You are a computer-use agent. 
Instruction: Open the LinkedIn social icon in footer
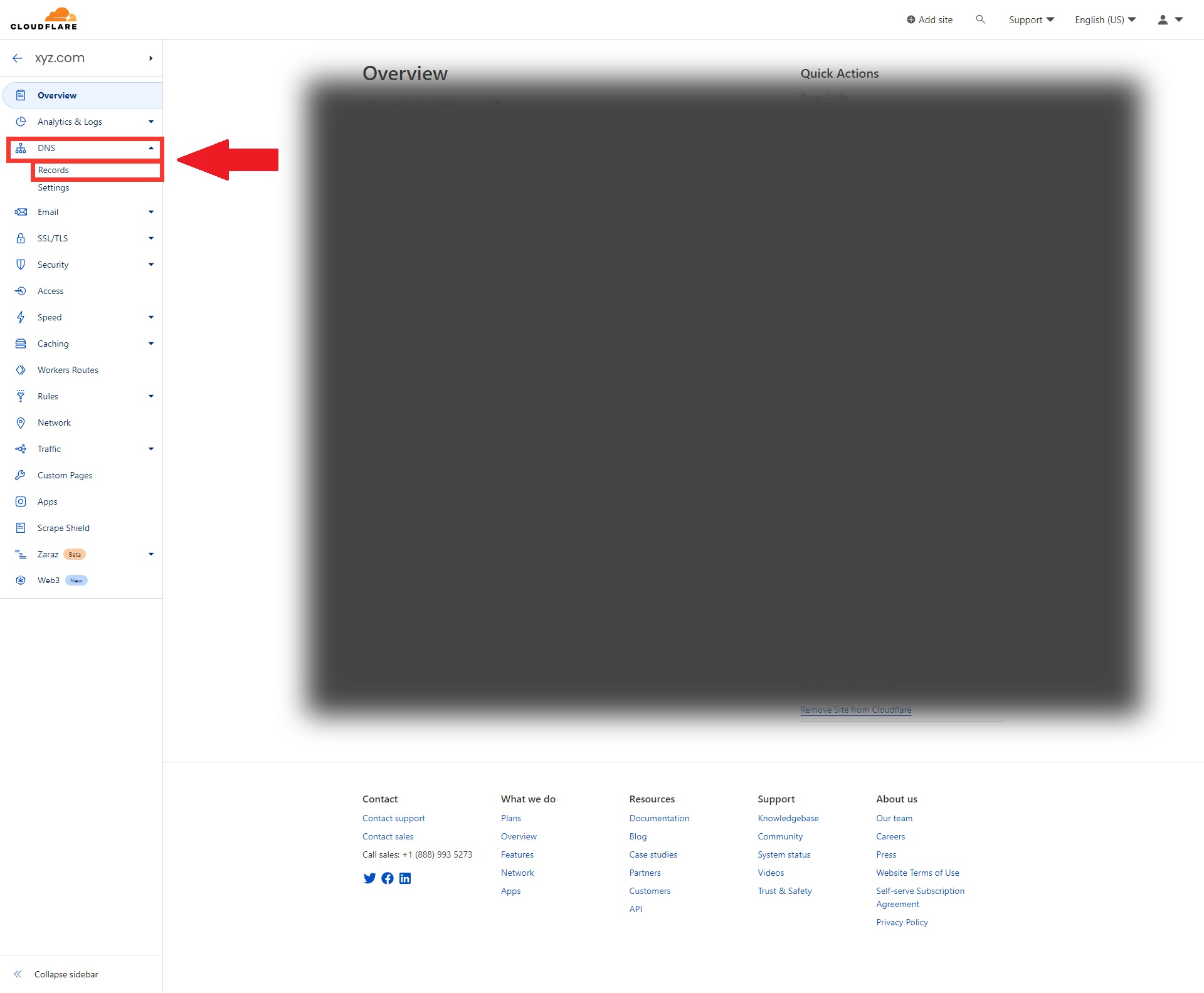coord(405,878)
